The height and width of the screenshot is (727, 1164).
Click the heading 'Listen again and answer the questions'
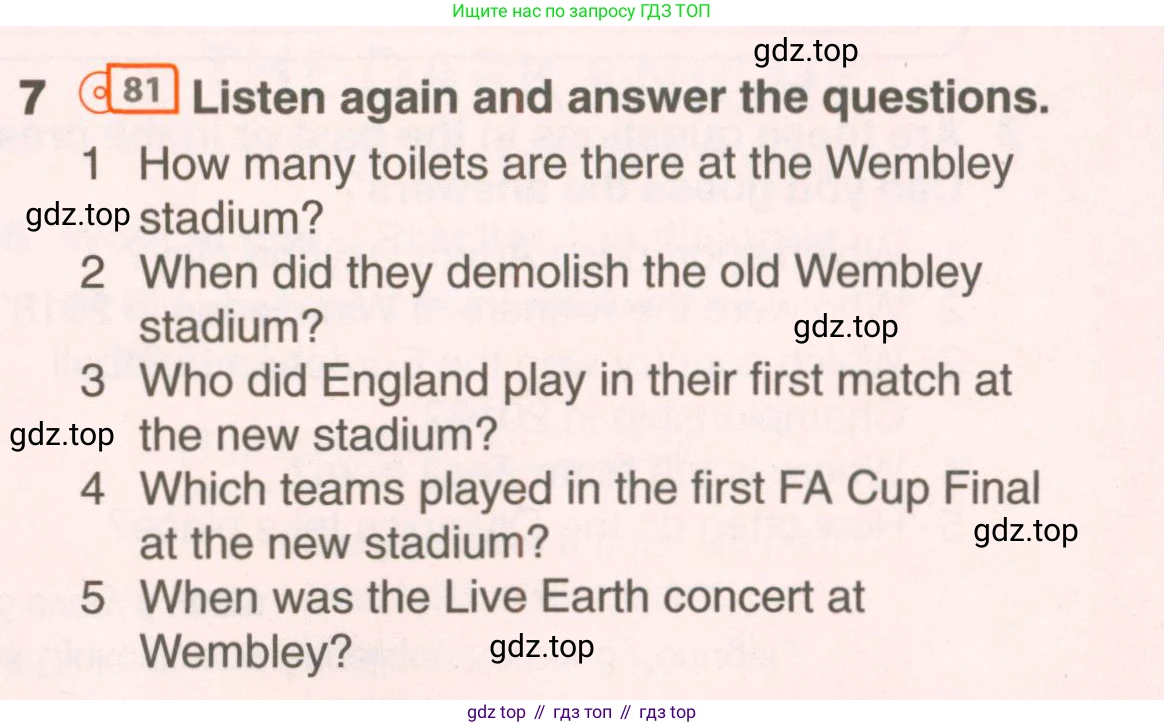pos(621,97)
